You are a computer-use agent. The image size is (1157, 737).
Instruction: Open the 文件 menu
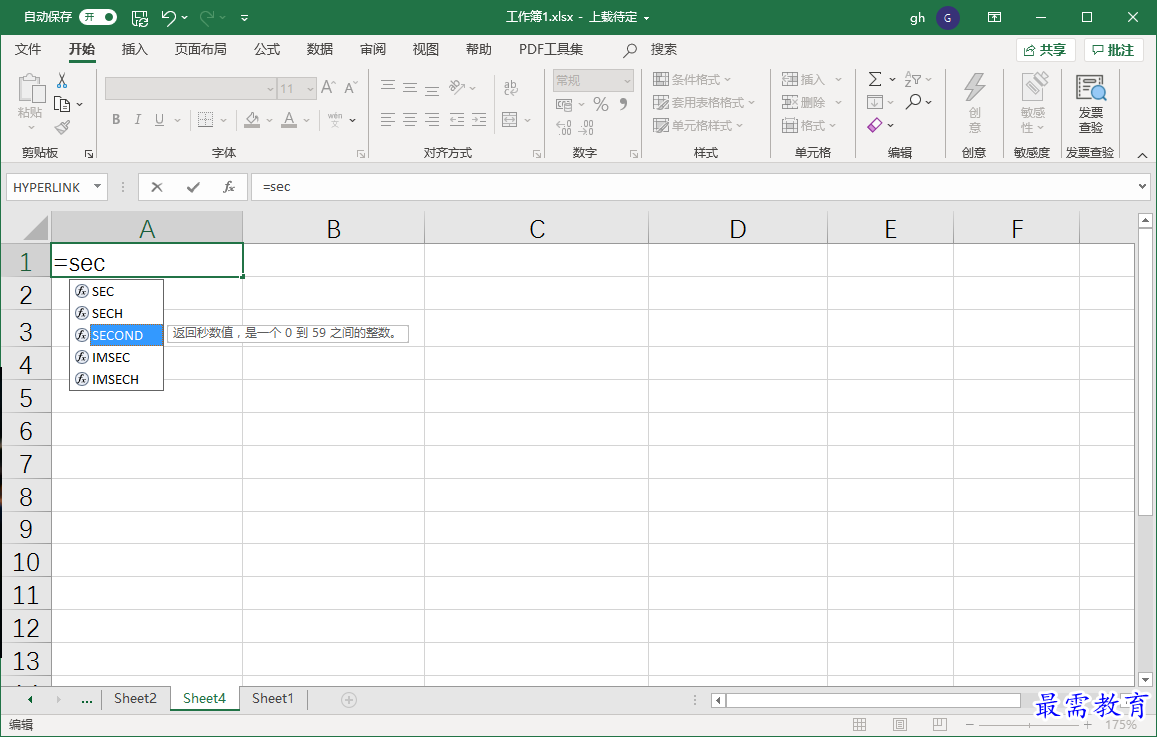pos(28,49)
